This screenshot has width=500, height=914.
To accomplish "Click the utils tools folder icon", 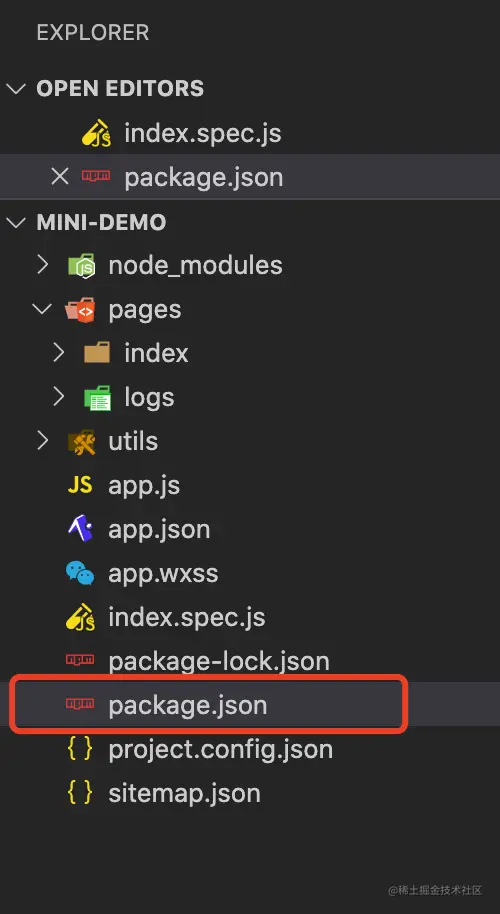I will pyautogui.click(x=81, y=442).
